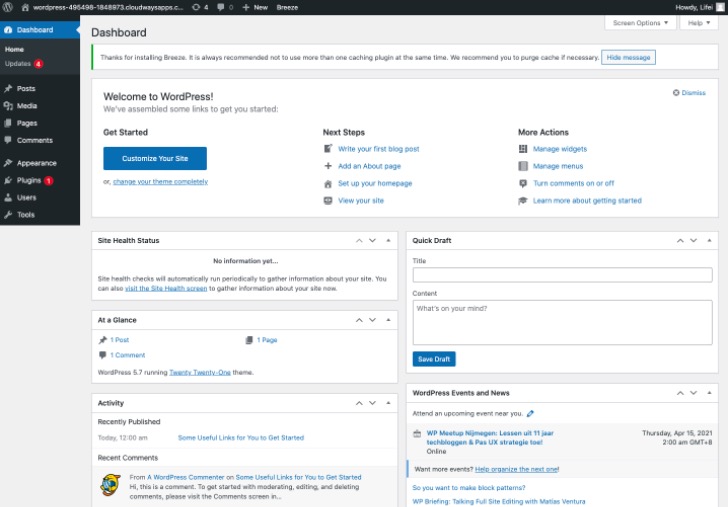Image resolution: width=728 pixels, height=507 pixels.
Task: Click the graduation cap icon beside Learn more
Action: [x=523, y=201]
